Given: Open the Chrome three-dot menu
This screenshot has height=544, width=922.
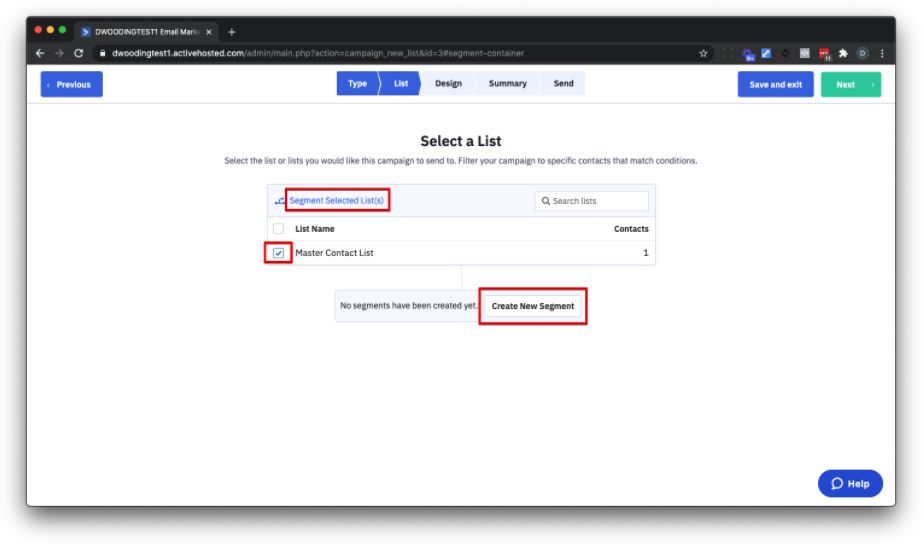Looking at the screenshot, I should coord(881,53).
